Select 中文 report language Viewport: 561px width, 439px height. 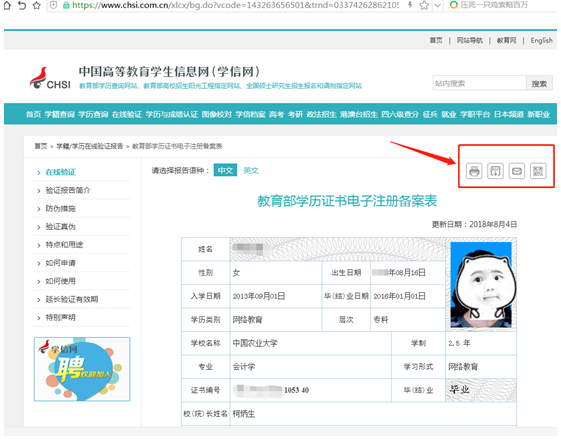click(x=225, y=170)
